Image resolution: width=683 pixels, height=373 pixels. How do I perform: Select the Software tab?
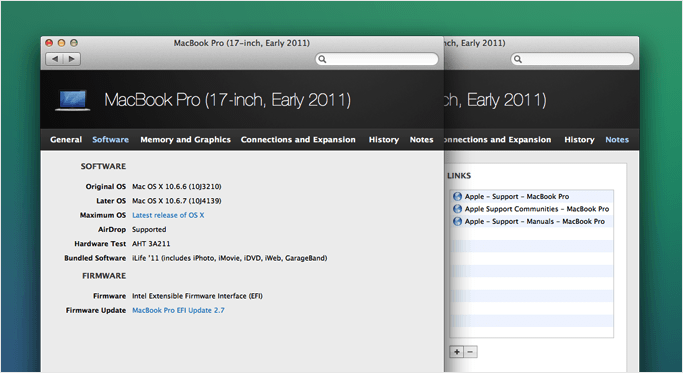coord(110,139)
